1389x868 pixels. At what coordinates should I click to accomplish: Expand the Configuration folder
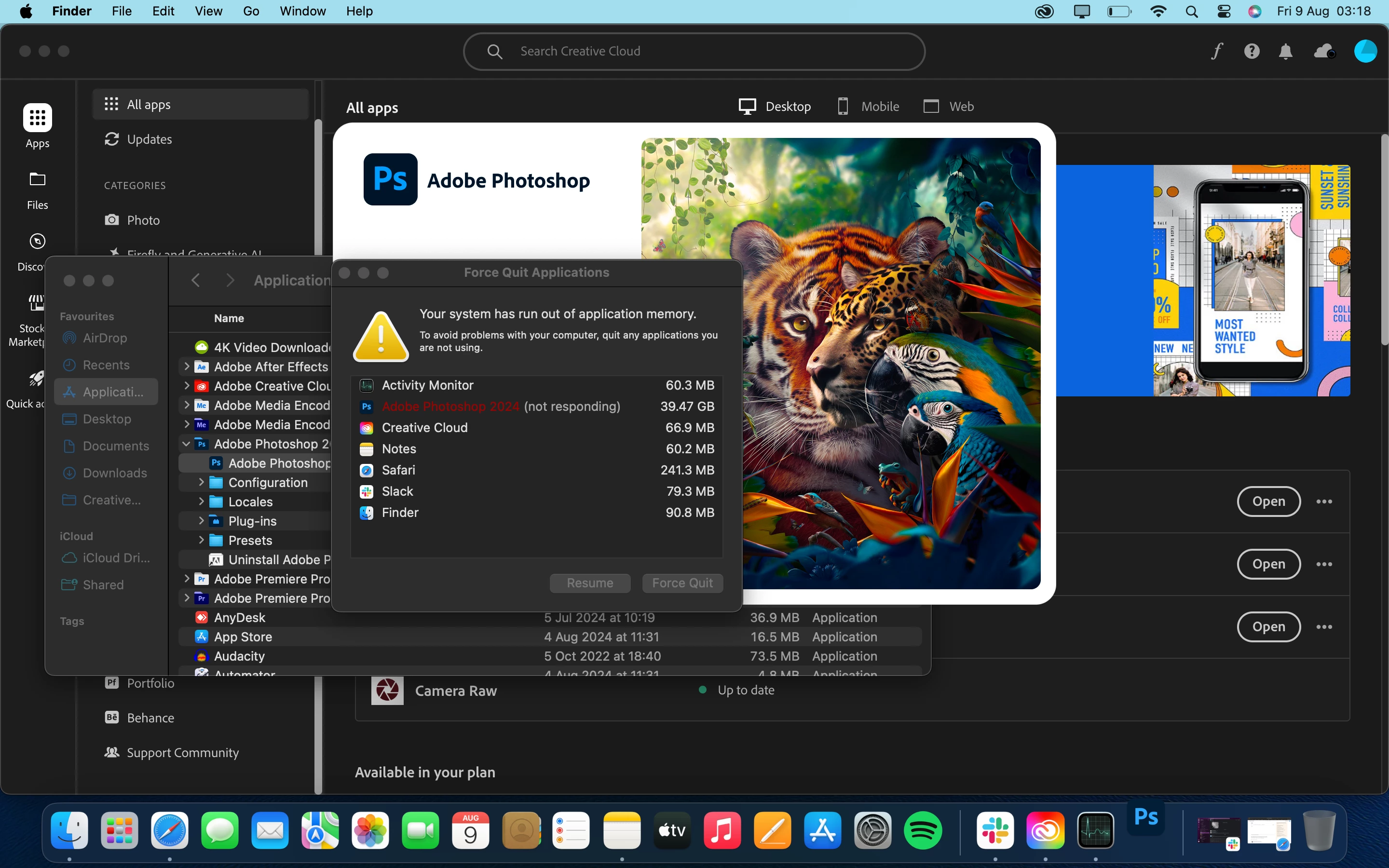point(201,482)
